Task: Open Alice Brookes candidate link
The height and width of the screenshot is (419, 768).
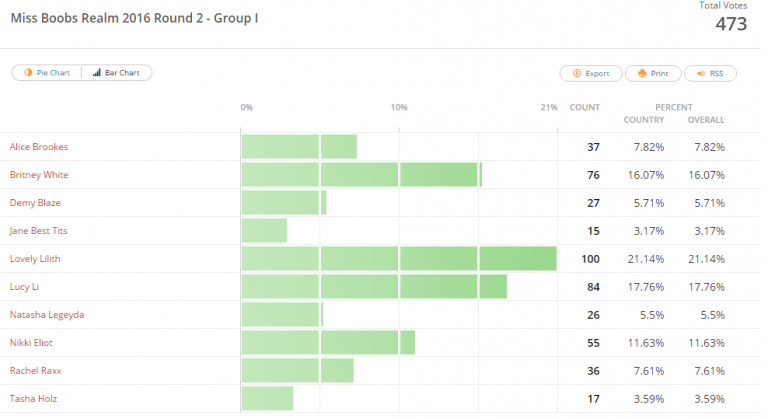Action: [x=39, y=147]
